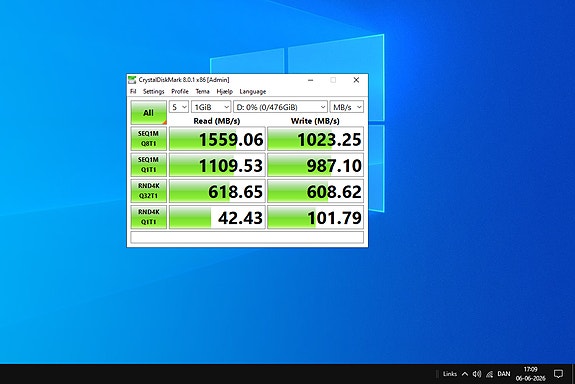Run the RND4K Q32T1 test
This screenshot has width=575, height=384.
coord(149,191)
